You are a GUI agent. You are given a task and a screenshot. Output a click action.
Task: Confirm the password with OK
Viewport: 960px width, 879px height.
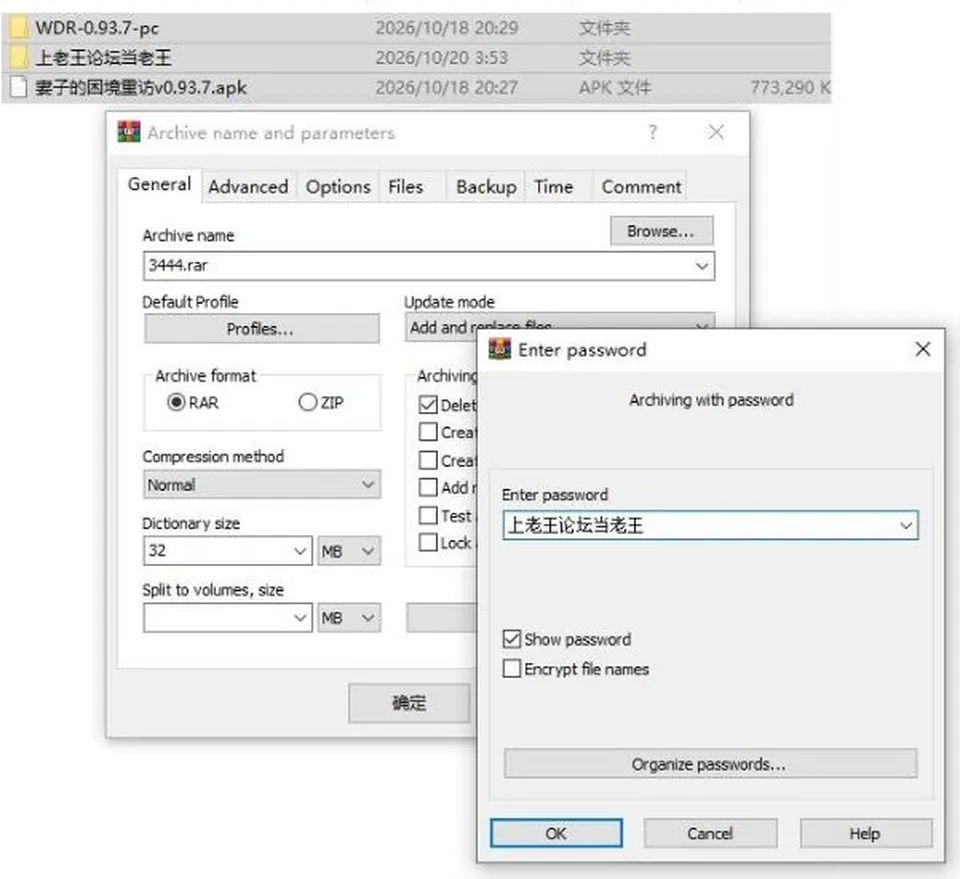(x=556, y=834)
